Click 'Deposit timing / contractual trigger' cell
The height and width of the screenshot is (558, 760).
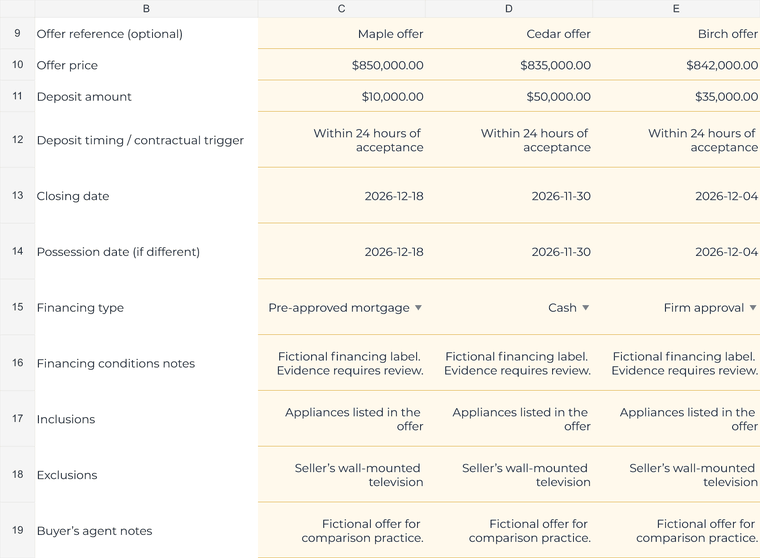point(146,140)
